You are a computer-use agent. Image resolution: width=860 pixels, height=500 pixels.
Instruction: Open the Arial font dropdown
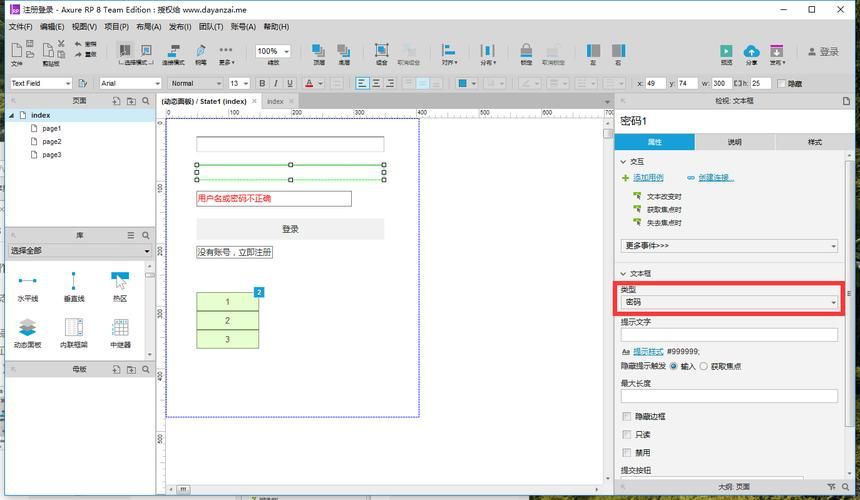[131, 83]
